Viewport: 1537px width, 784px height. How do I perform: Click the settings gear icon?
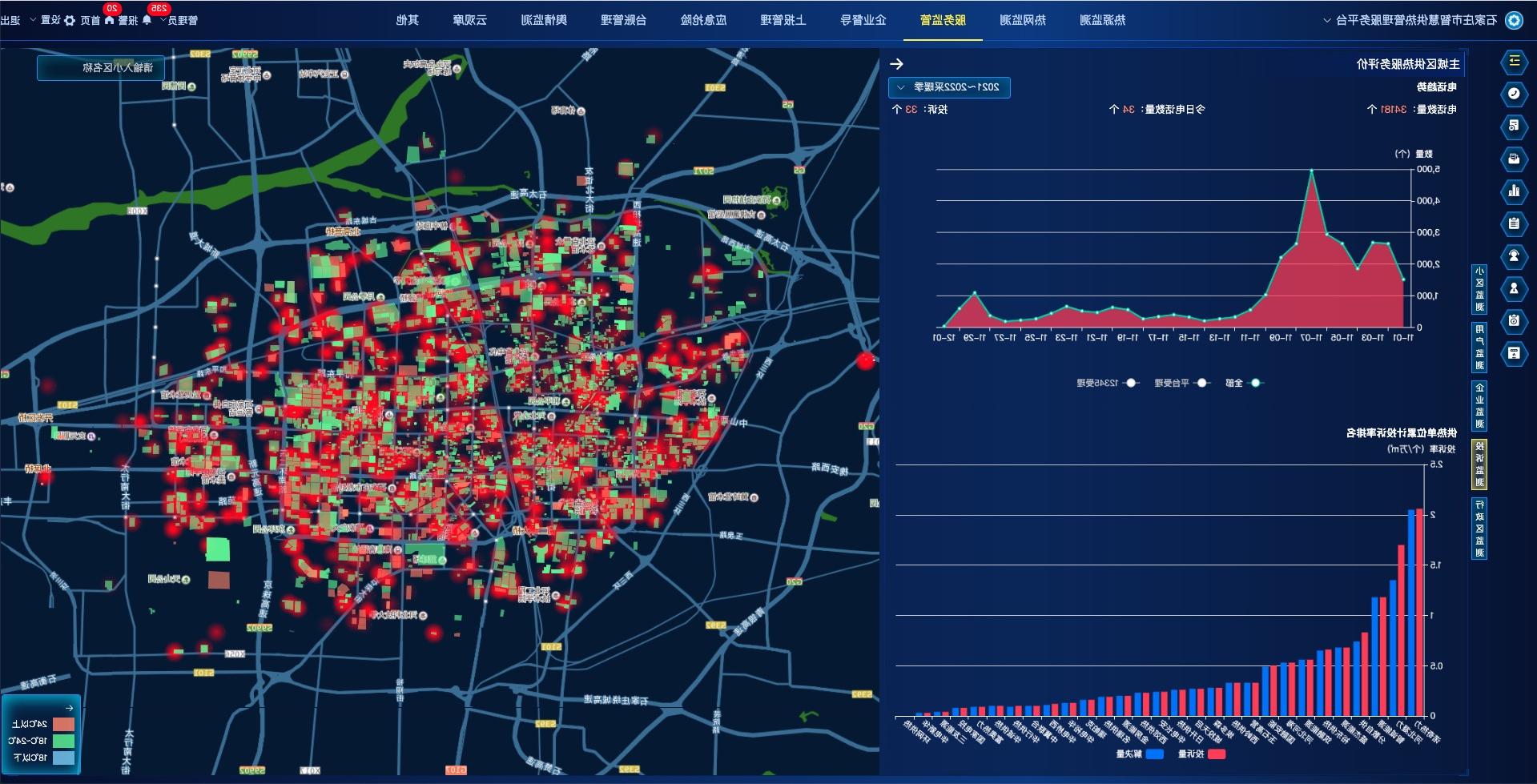click(70, 20)
